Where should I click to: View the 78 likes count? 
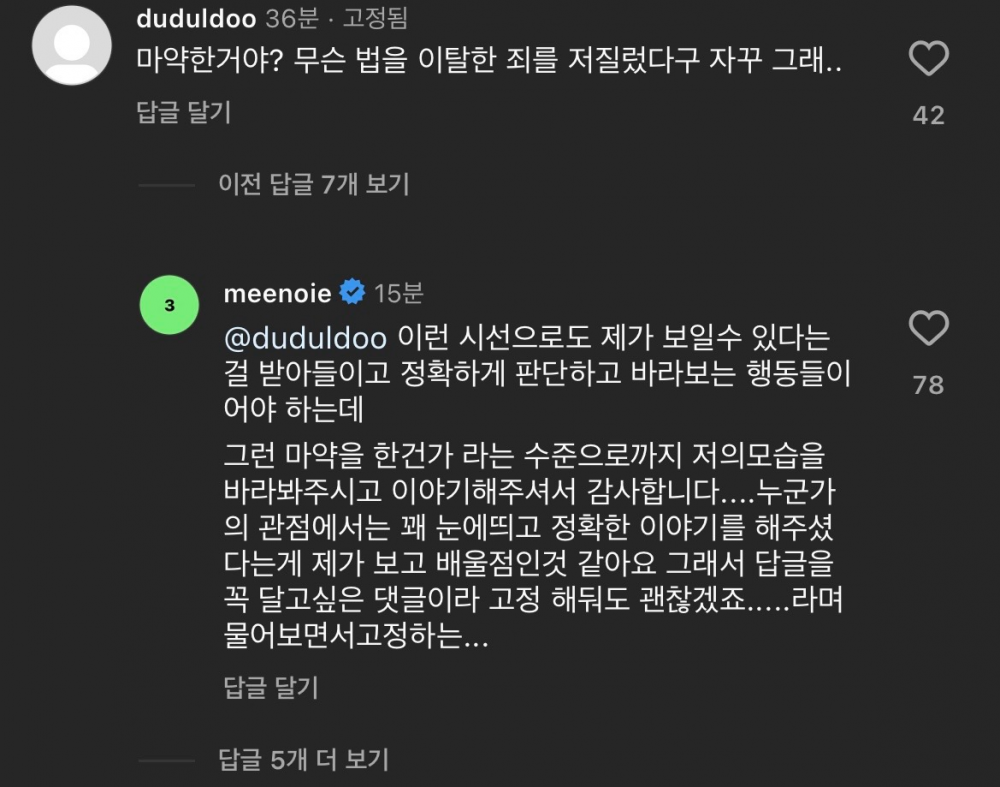[x=928, y=384]
